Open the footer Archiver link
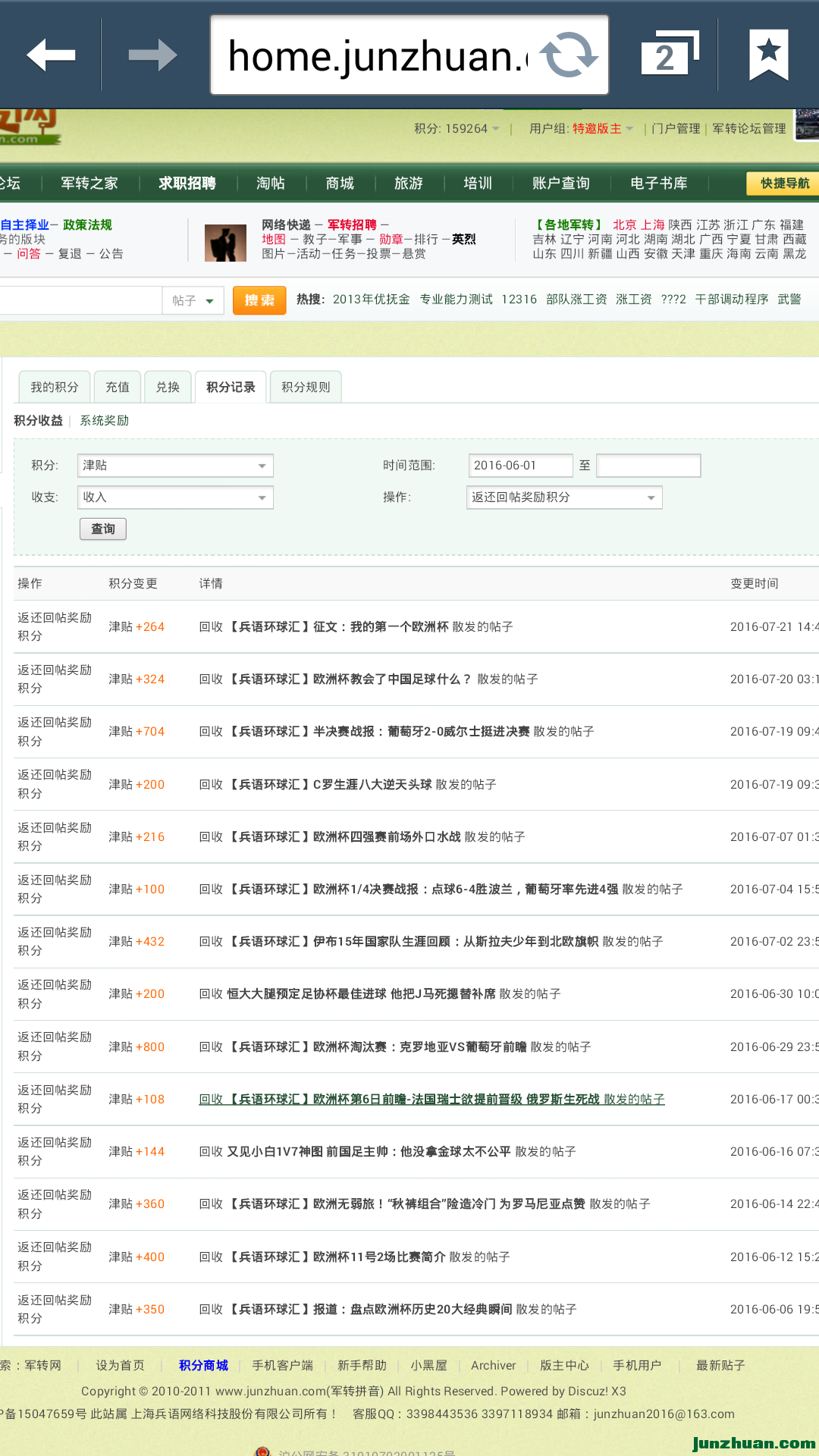819x1456 pixels. (493, 1366)
